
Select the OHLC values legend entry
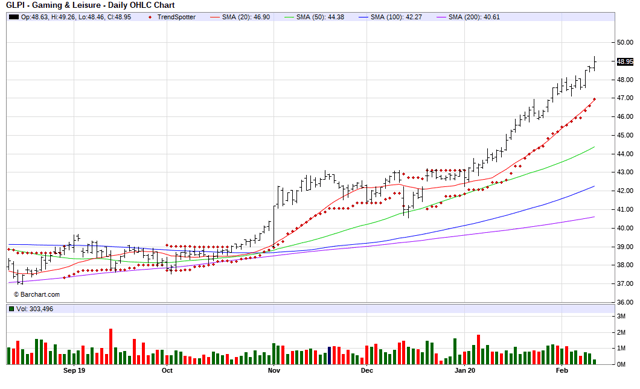(x=76, y=17)
